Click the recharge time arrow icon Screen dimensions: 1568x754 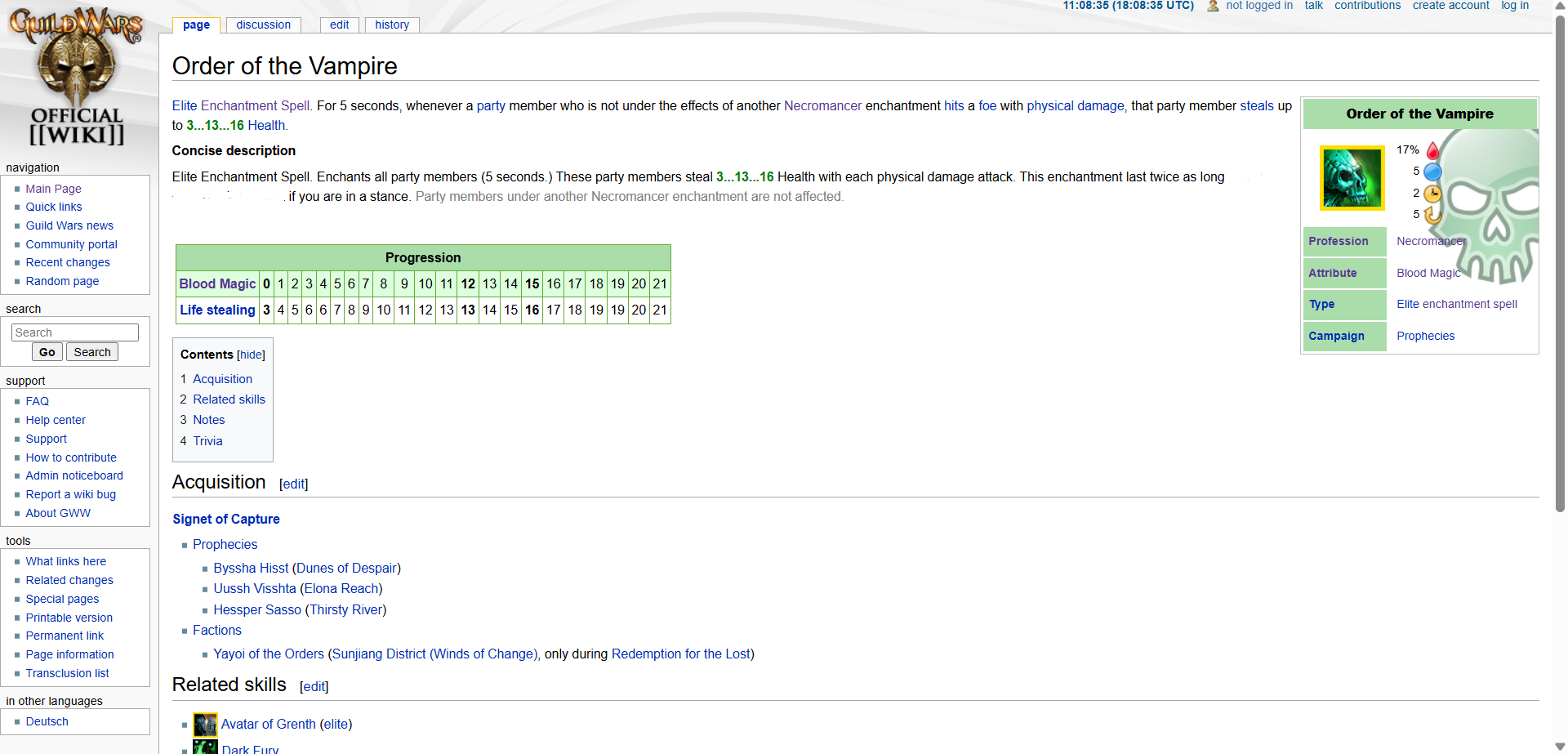click(x=1432, y=215)
